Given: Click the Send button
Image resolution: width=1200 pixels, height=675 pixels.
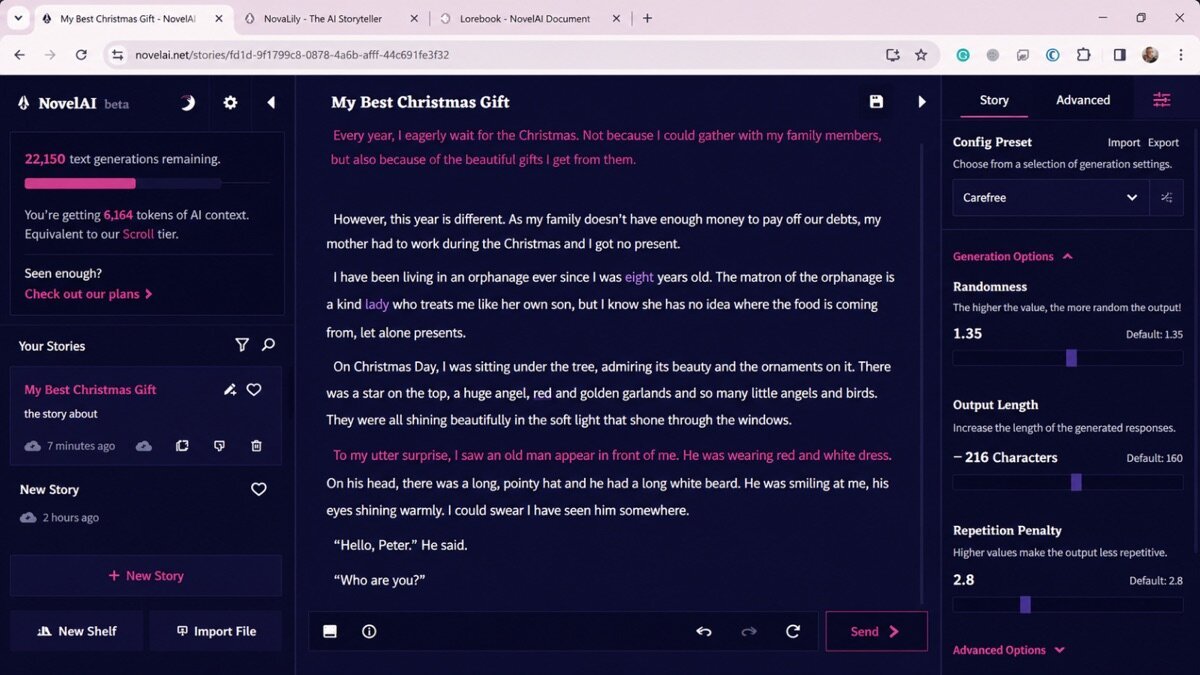Looking at the screenshot, I should click(x=876, y=631).
